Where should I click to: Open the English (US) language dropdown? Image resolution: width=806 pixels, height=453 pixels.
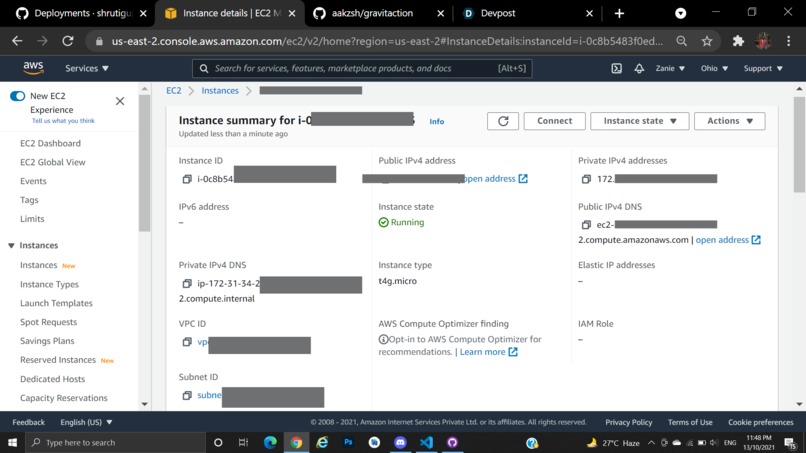point(86,422)
